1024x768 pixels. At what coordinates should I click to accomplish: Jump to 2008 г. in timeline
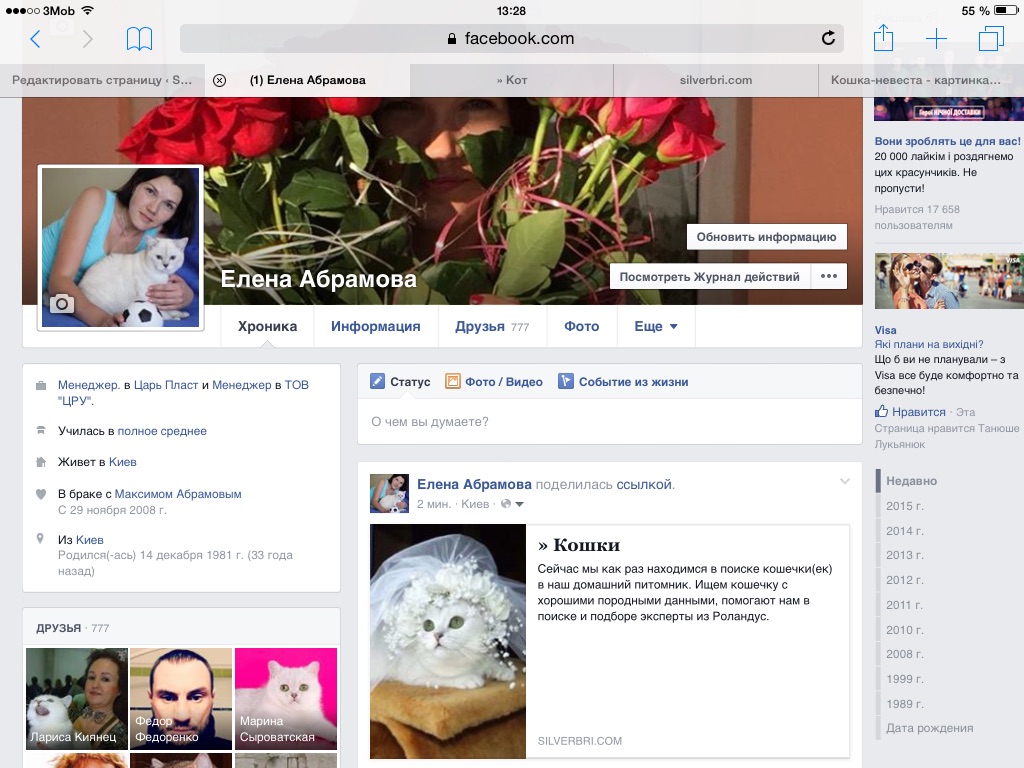[904, 654]
